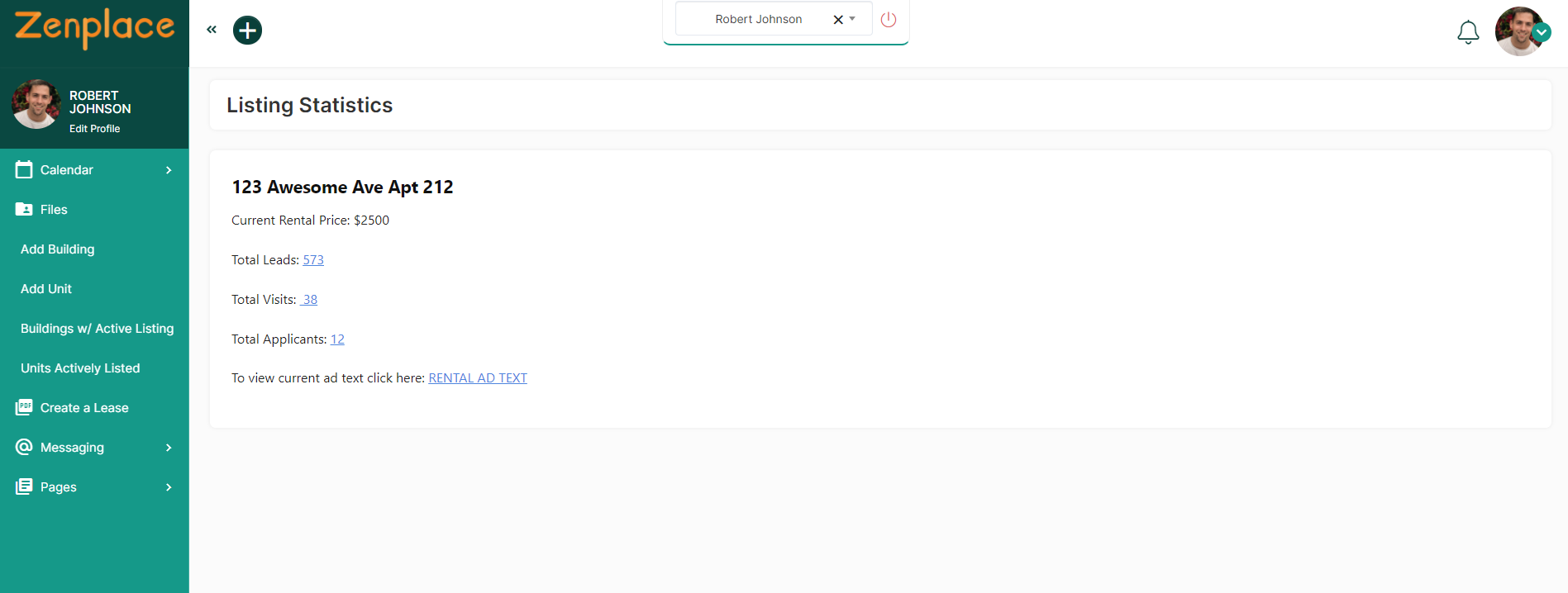Viewport: 1568px width, 593px height.
Task: Collapse the sidebar with the double-chevron icon
Action: pos(212,30)
